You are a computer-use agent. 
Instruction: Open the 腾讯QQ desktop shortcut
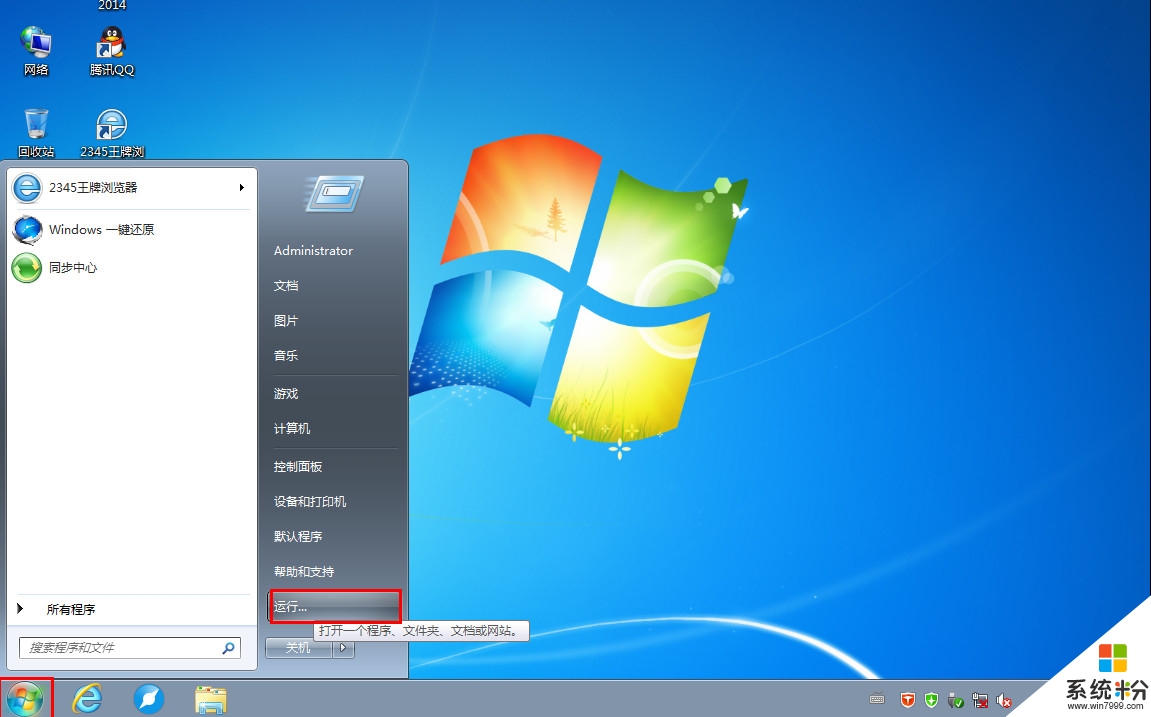(x=112, y=50)
